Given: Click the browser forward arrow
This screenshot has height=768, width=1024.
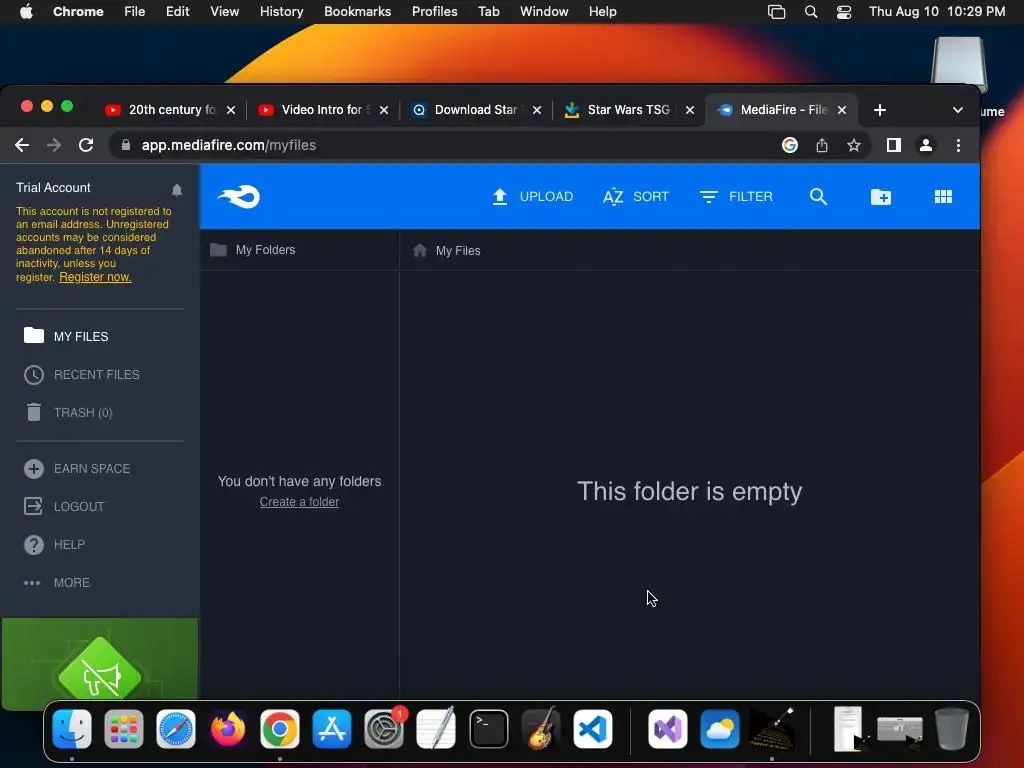Looking at the screenshot, I should tap(54, 145).
